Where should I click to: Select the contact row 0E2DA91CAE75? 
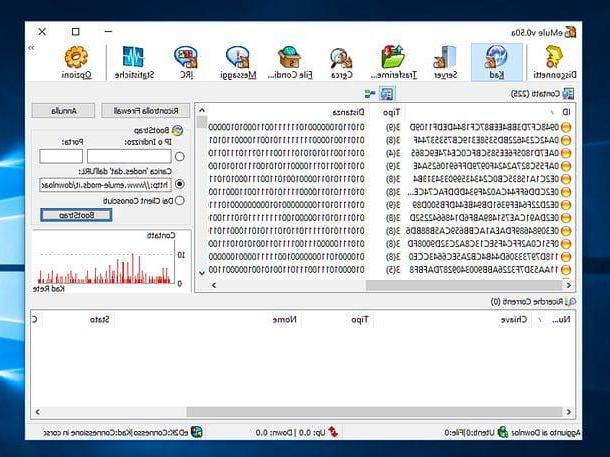point(389,218)
